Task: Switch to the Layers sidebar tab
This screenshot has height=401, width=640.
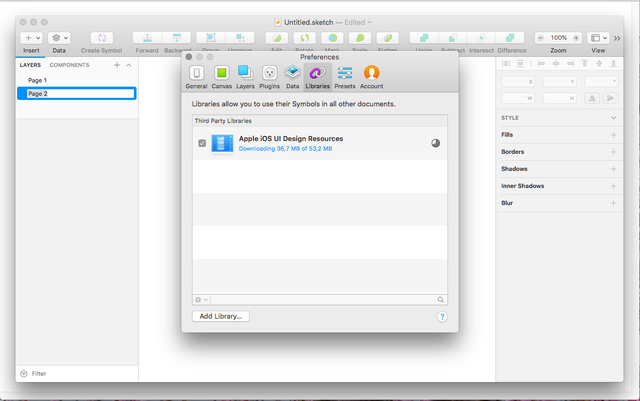Action: (30, 65)
